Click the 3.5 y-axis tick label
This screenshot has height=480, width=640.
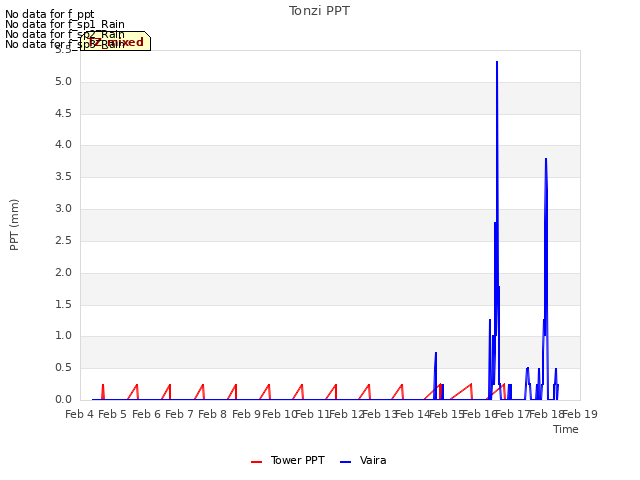coord(63,177)
